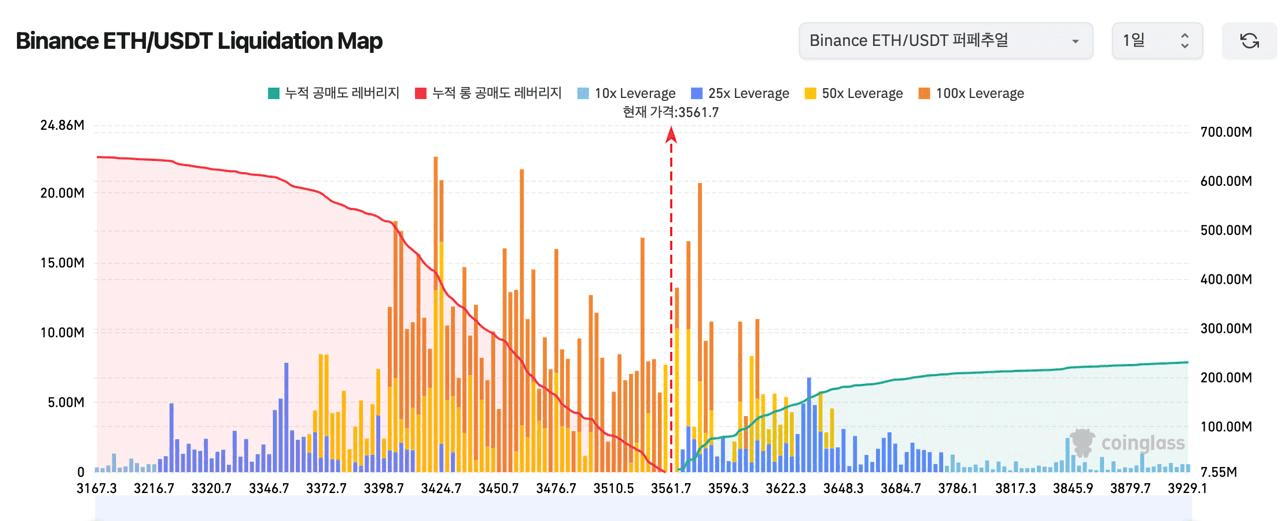Toggle 누적 롱 공매도 레버리지 legend series

[487, 93]
